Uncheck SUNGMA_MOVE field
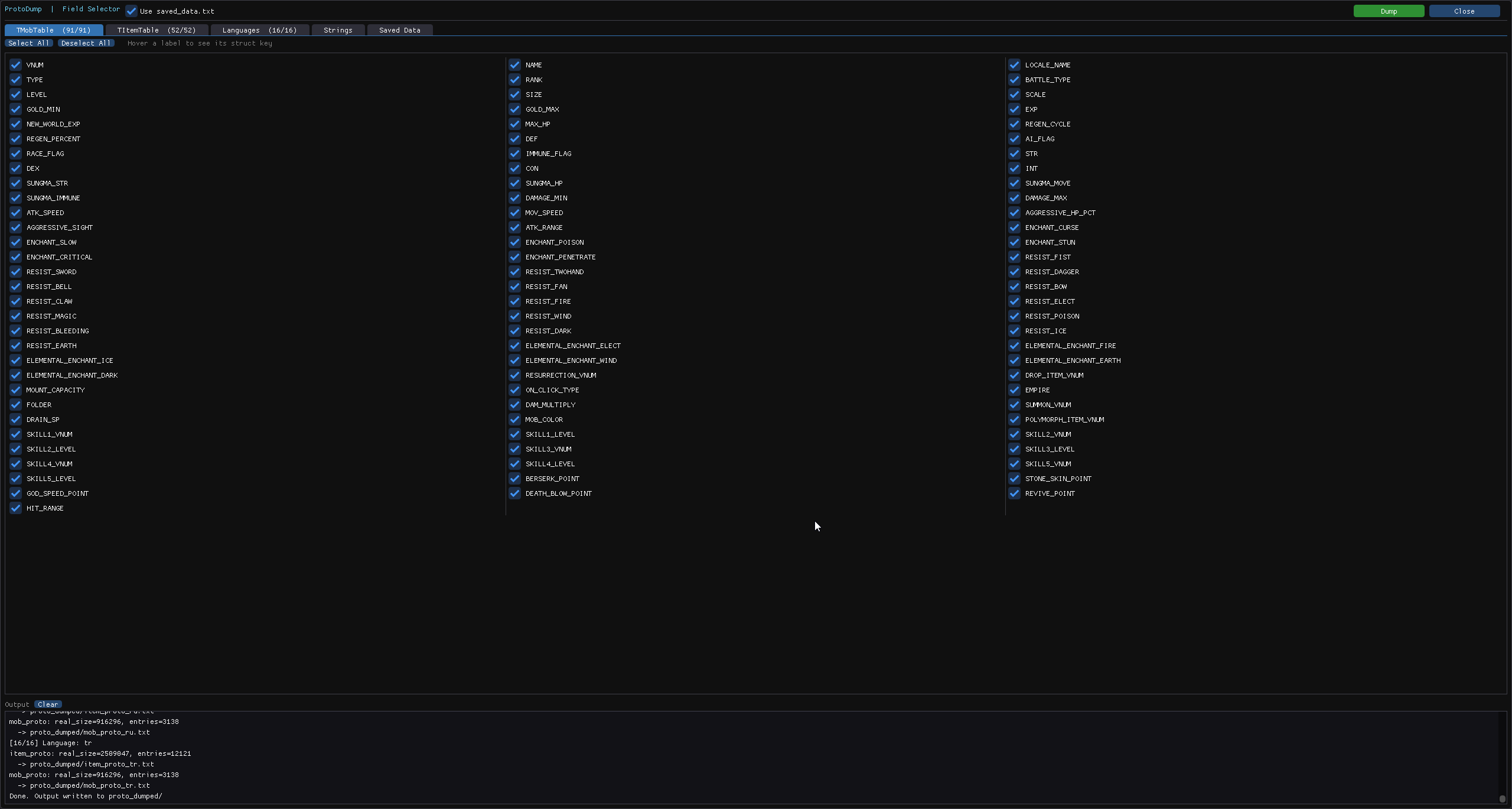Viewport: 1512px width, 809px height. (1015, 183)
